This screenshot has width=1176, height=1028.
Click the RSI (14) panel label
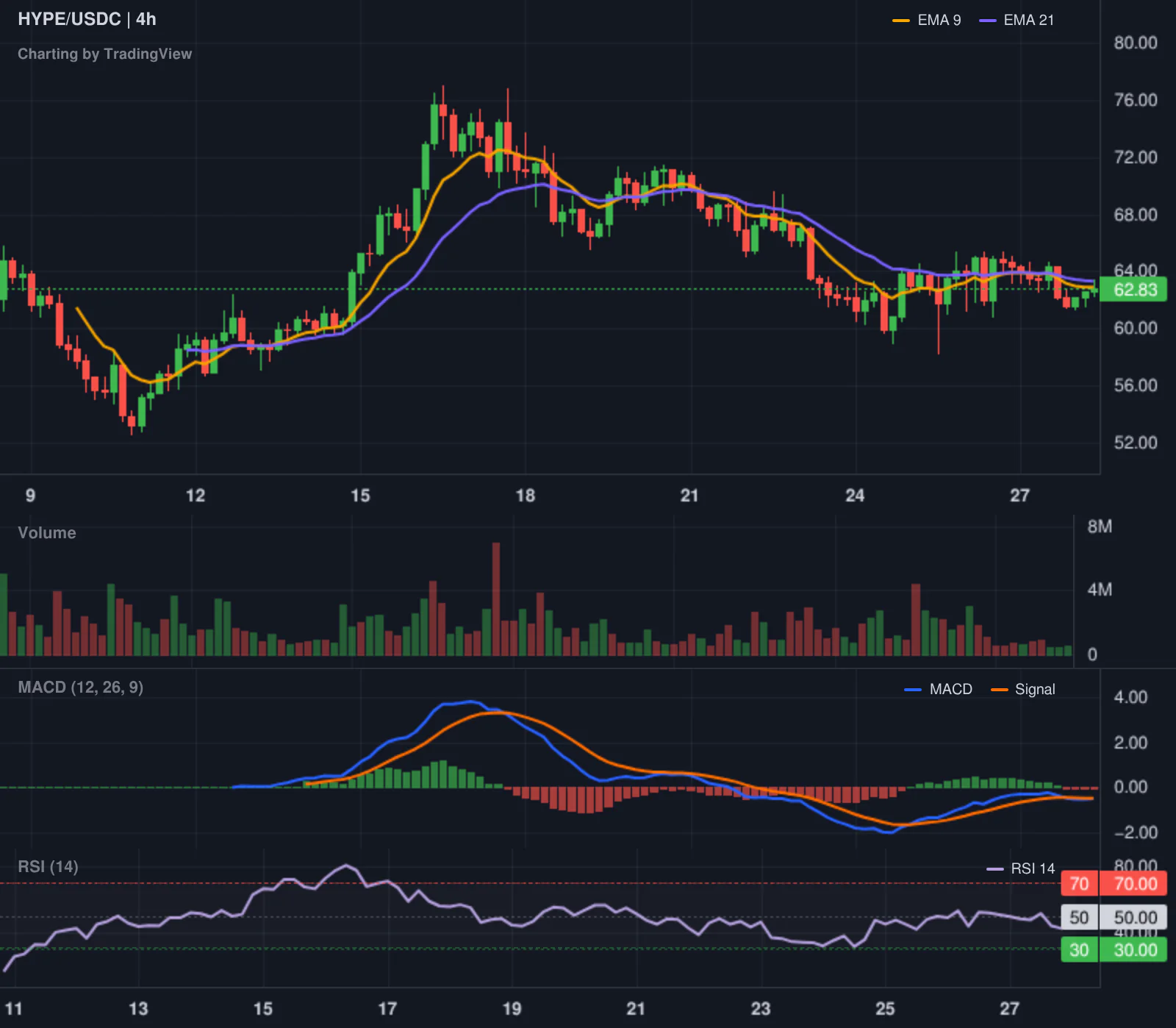(48, 867)
